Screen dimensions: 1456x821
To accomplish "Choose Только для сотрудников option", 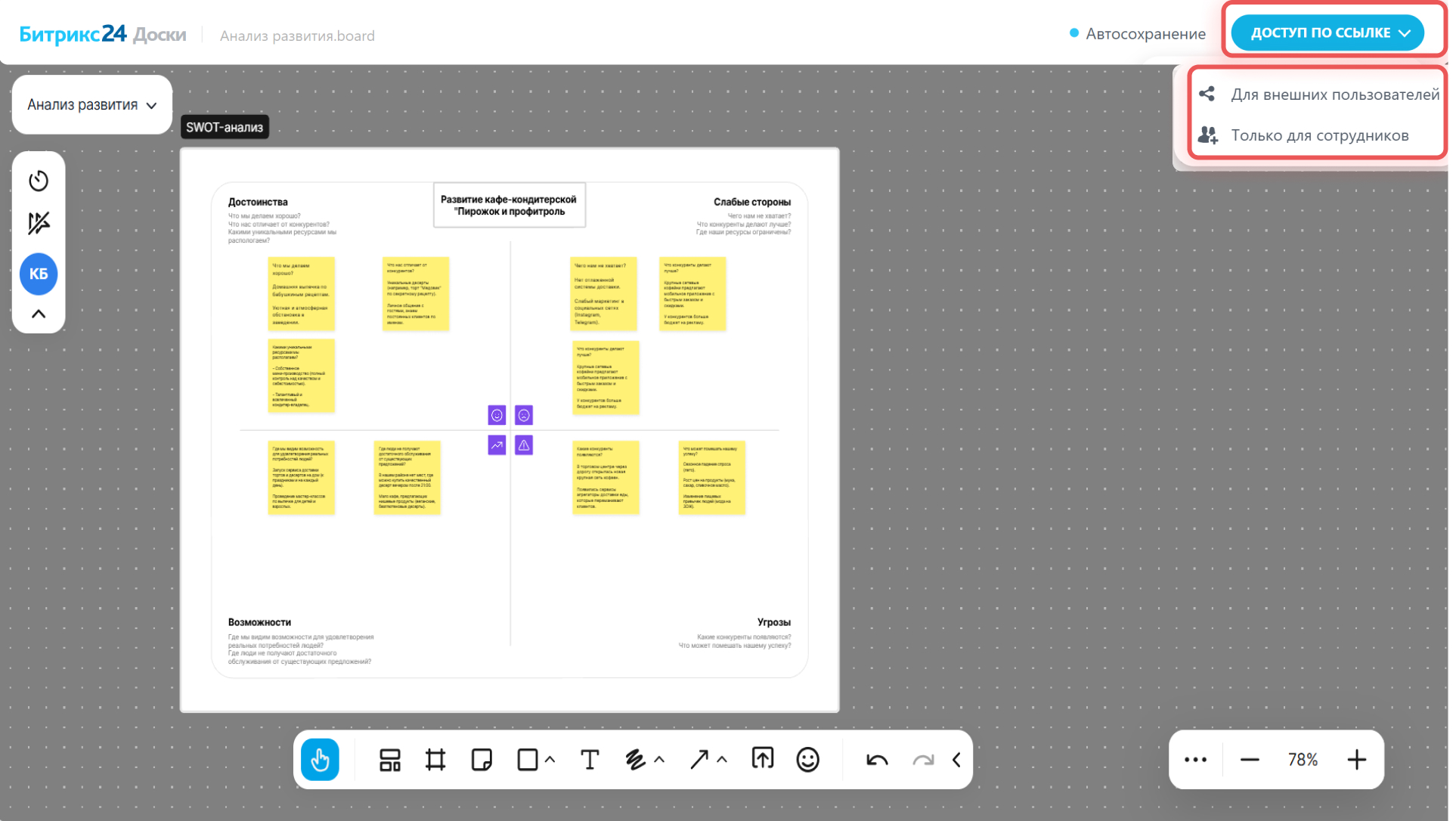I will point(1319,135).
